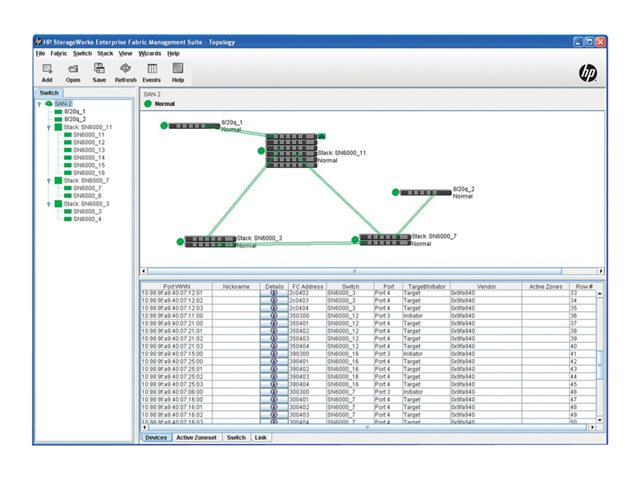Image resolution: width=640 pixels, height=480 pixels.
Task: Click the device table vertical scrollbar
Action: pos(600,360)
